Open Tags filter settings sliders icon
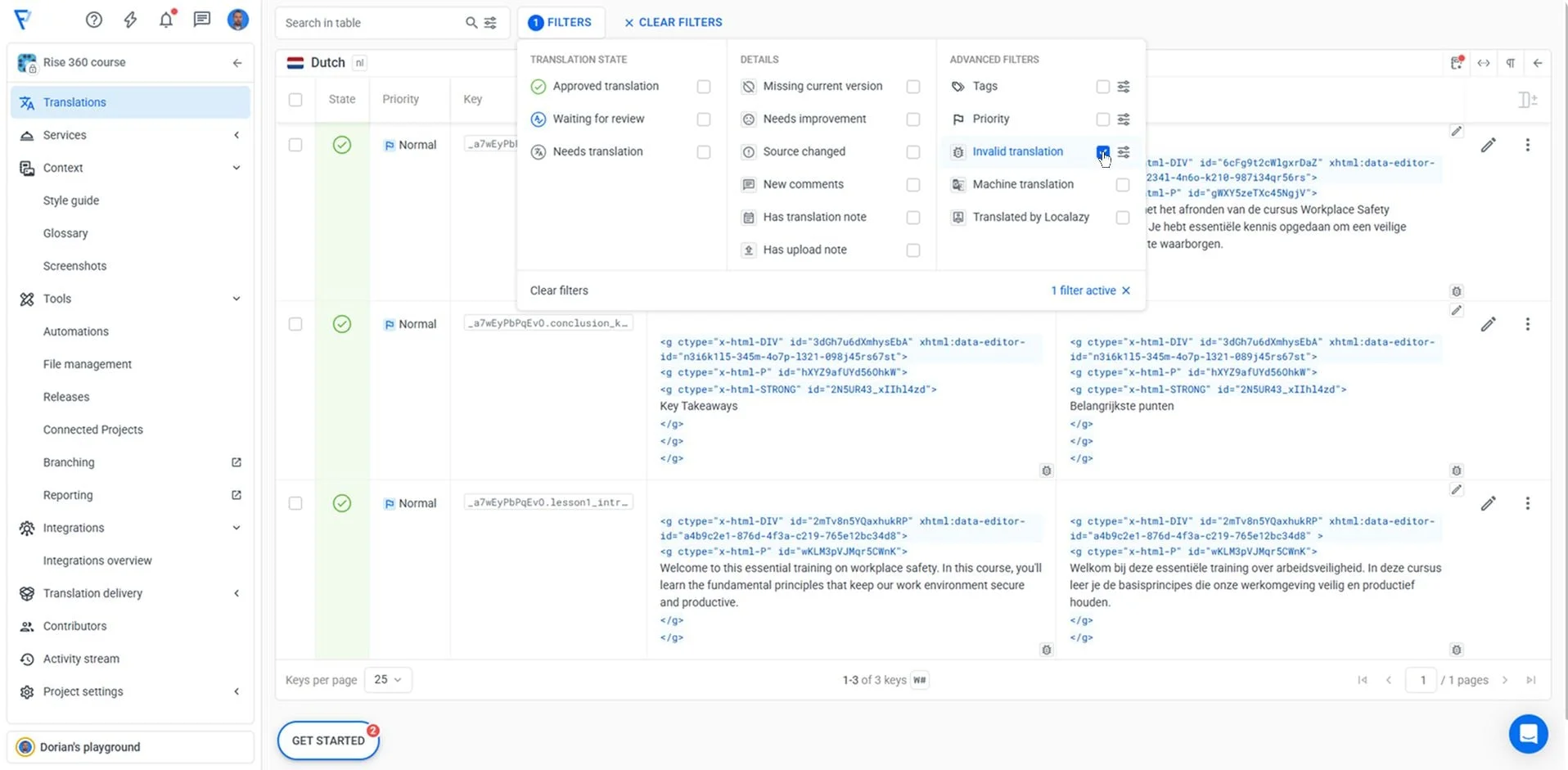The image size is (1568, 770). click(x=1124, y=87)
